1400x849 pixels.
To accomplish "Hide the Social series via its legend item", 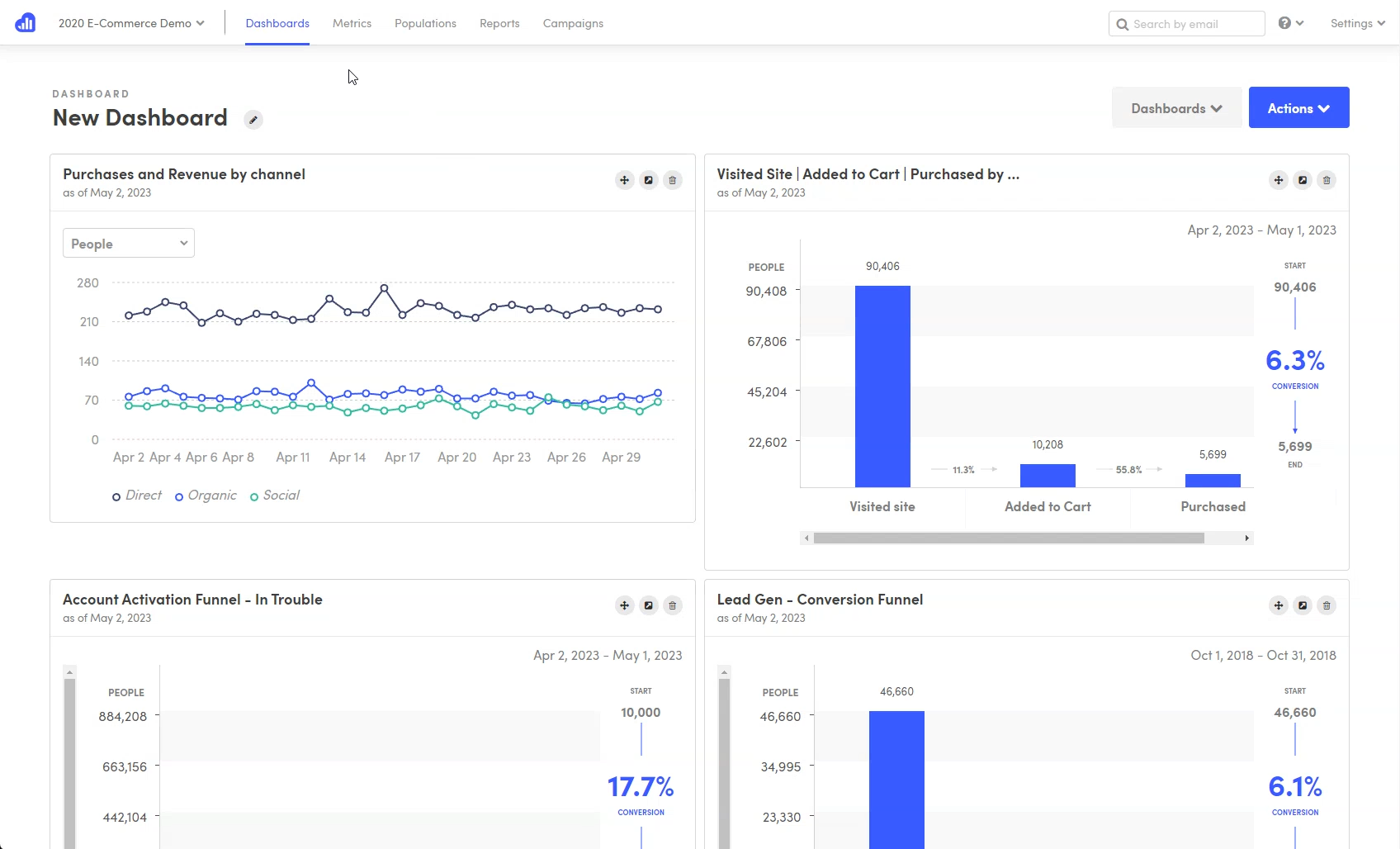I will 275,496.
